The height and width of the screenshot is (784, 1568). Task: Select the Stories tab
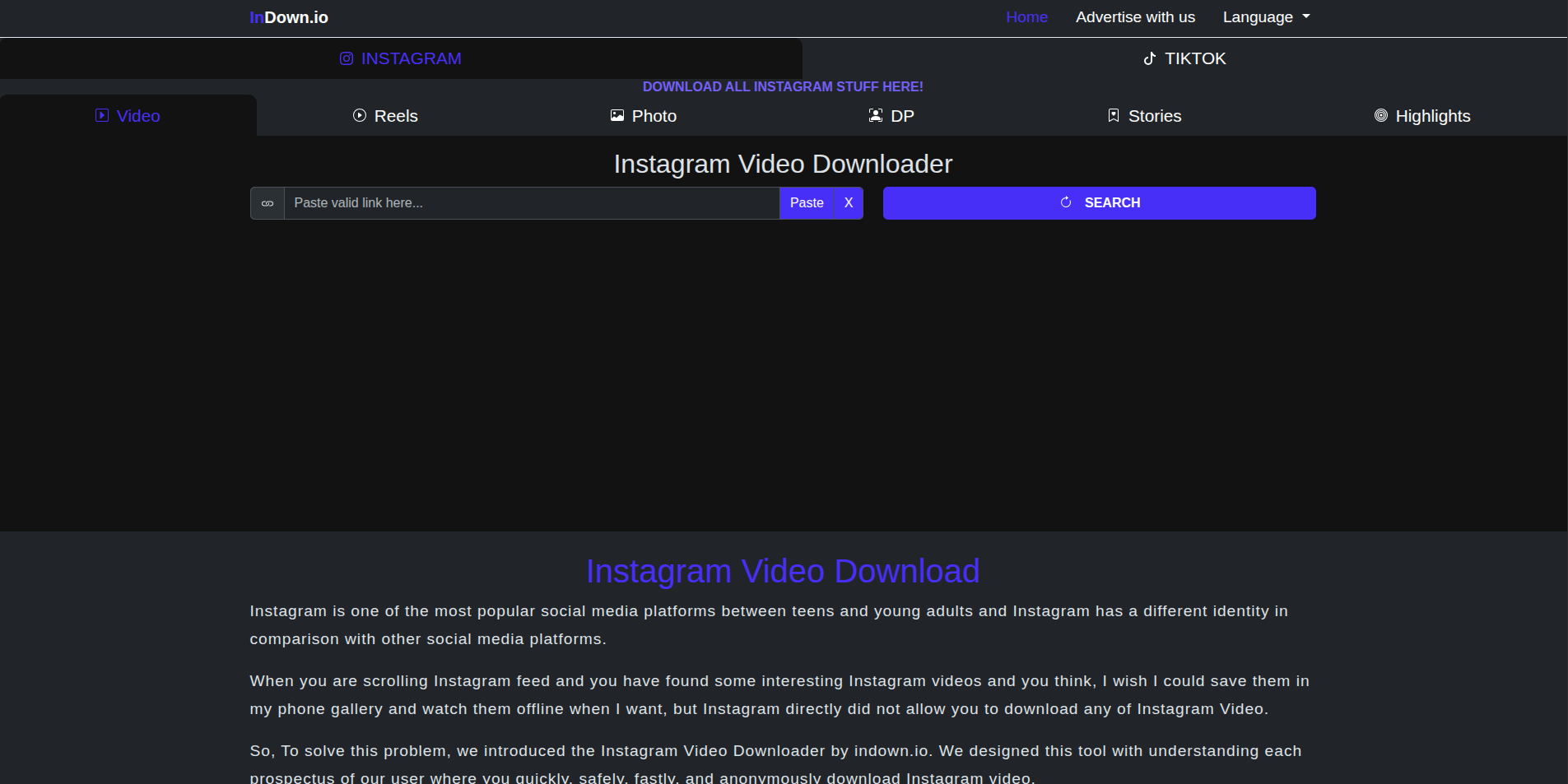[1144, 116]
